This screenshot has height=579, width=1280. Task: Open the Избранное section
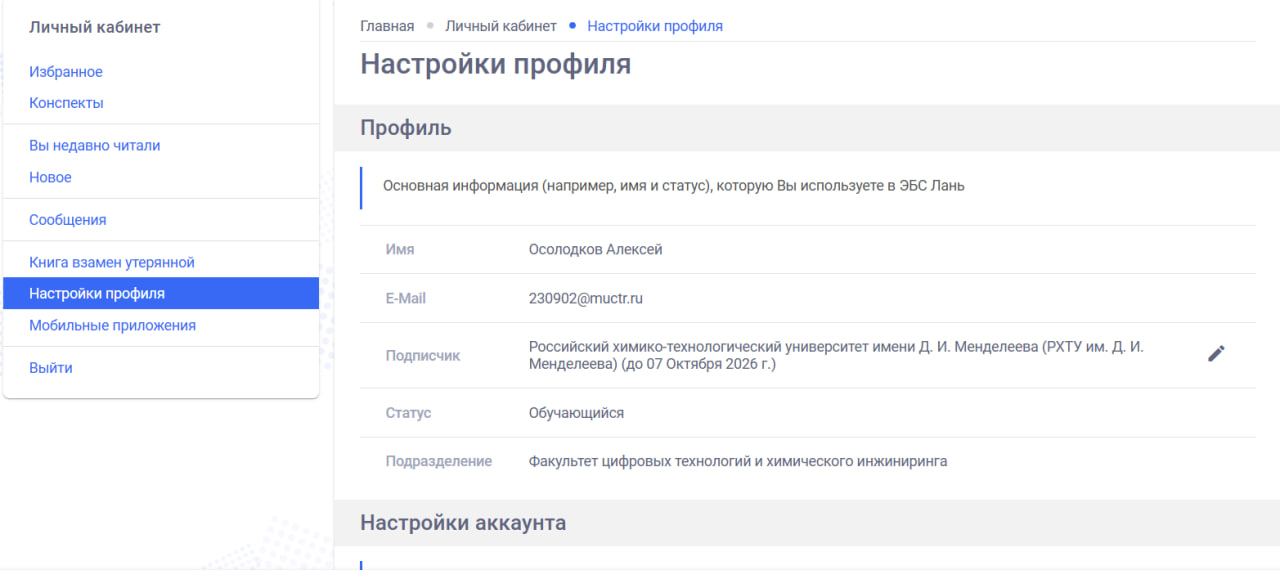[x=66, y=71]
